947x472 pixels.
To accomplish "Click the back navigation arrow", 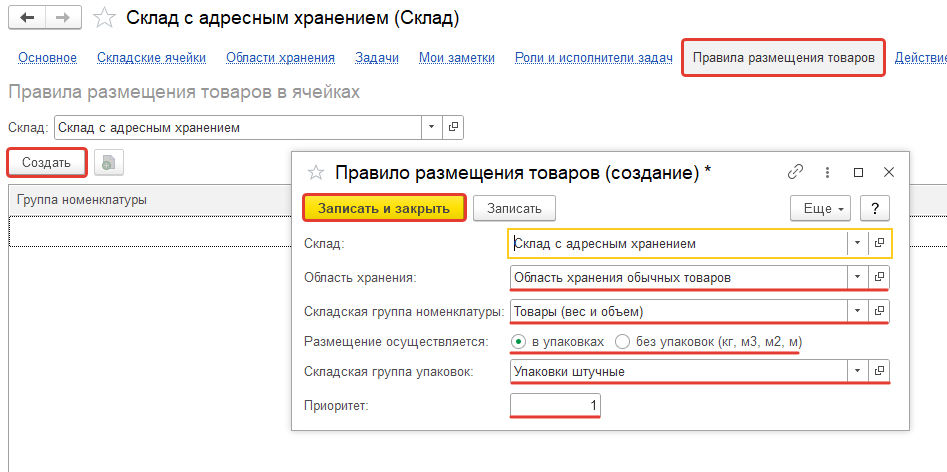I will (x=26, y=18).
